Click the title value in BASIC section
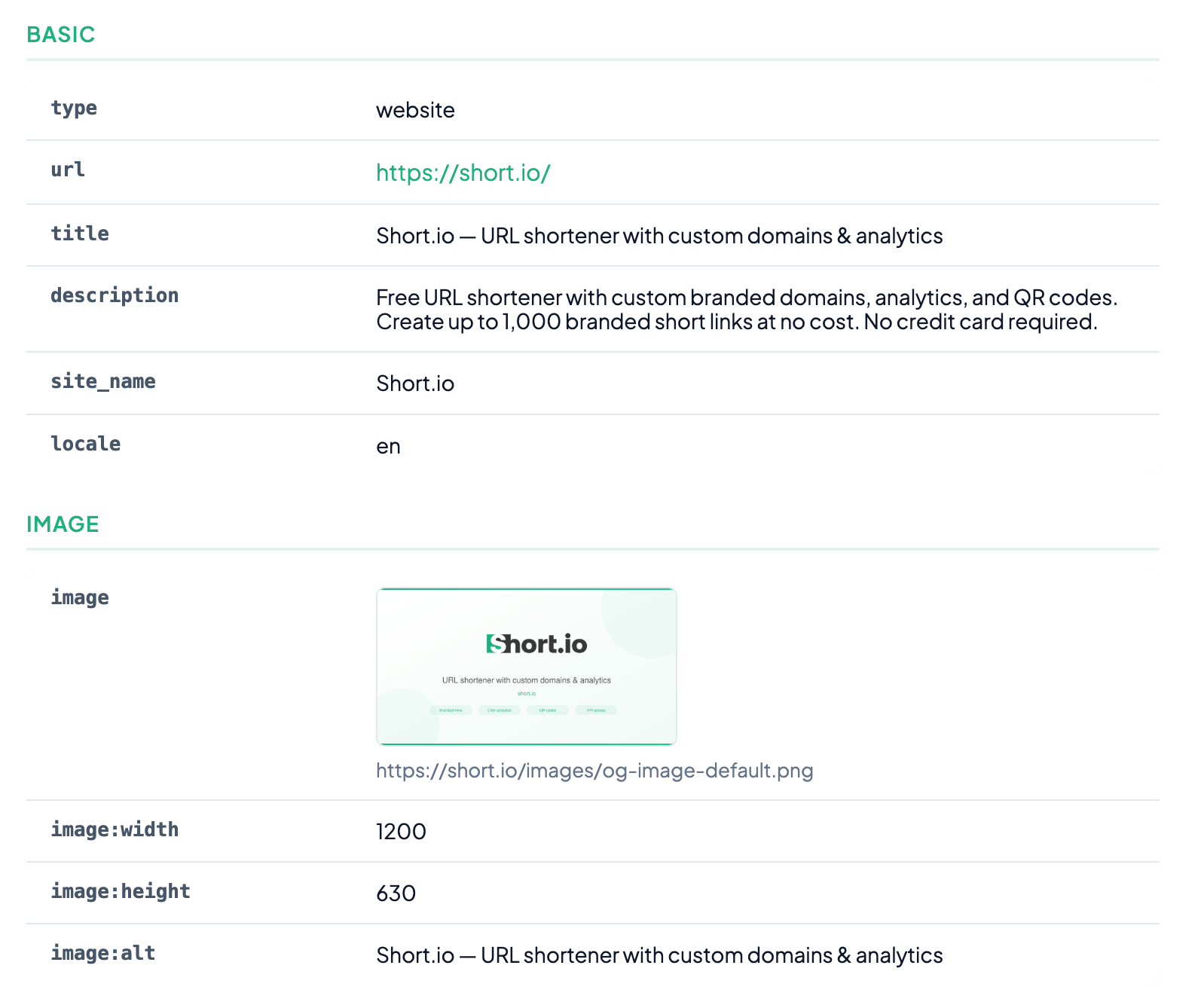1204x1002 pixels. pyautogui.click(x=659, y=236)
